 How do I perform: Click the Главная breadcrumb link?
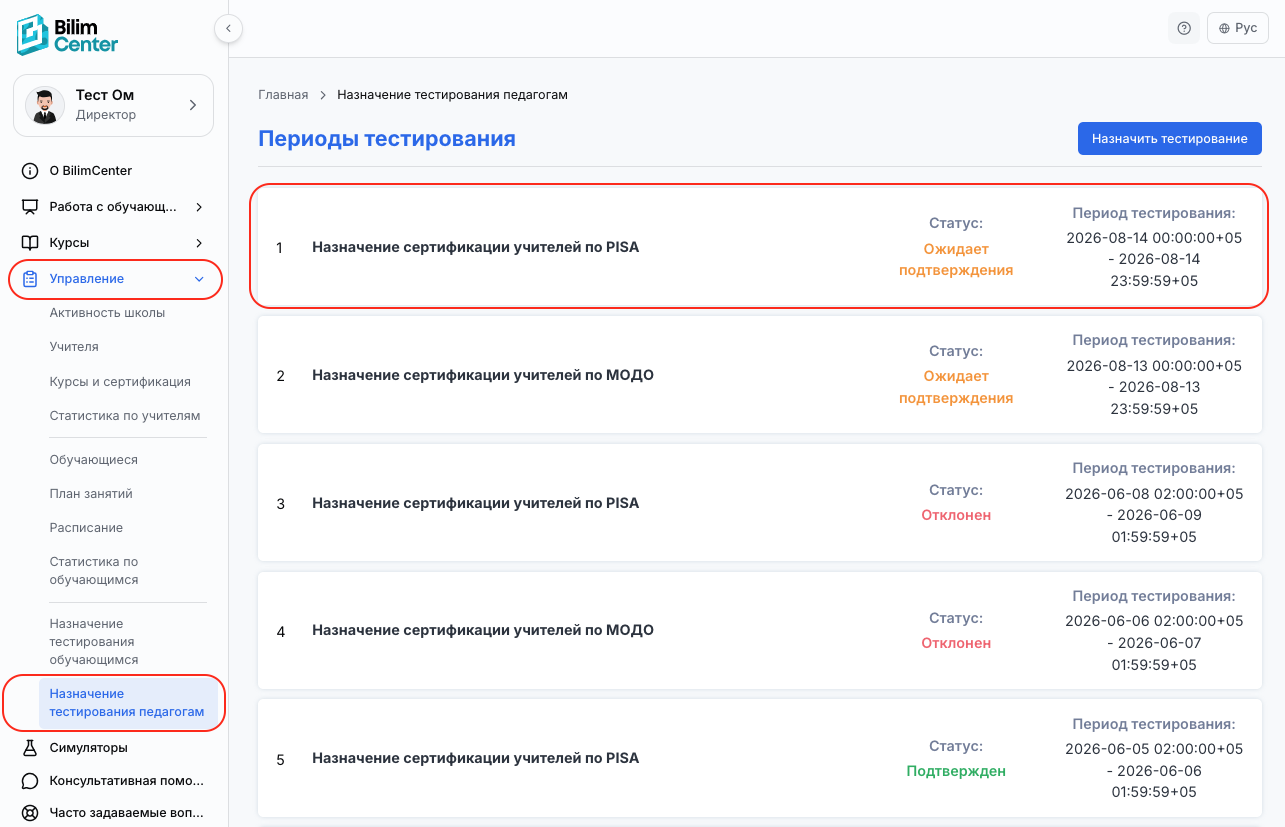(283, 95)
